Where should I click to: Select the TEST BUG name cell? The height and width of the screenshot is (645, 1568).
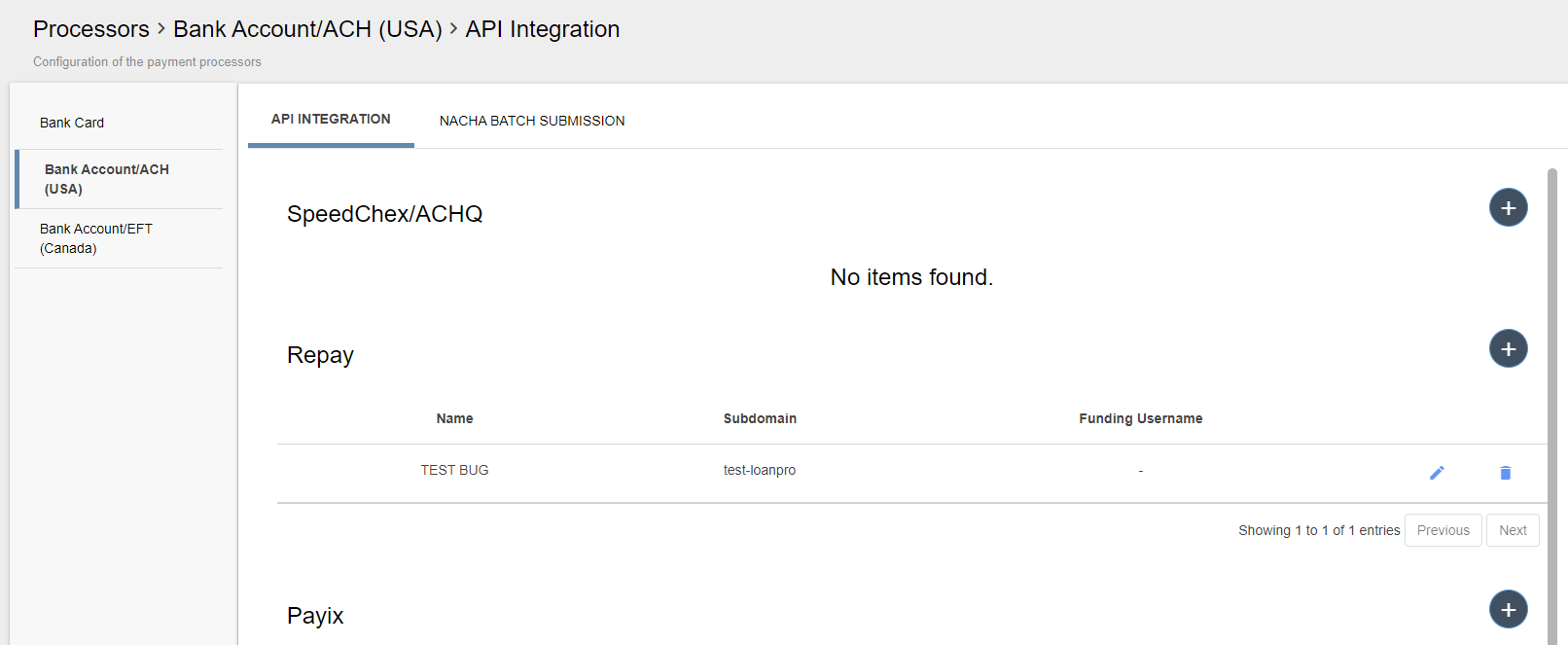click(x=454, y=470)
